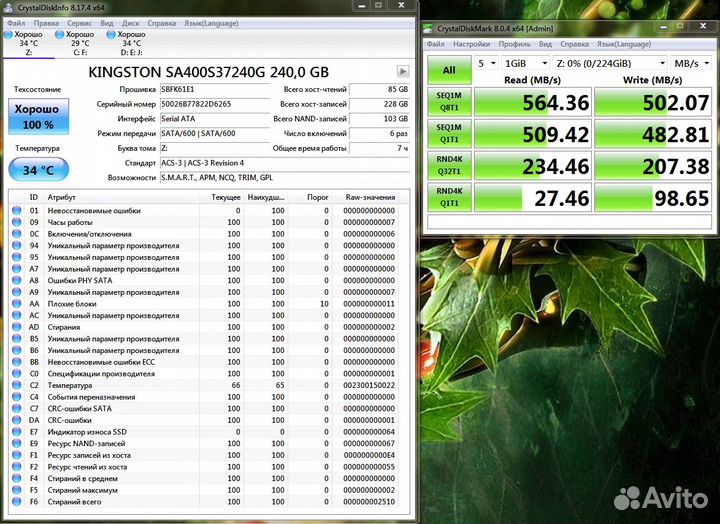Click the empty comment box in CrystalDiskMark
Viewport: 720px width, 524px height.
pos(569,221)
